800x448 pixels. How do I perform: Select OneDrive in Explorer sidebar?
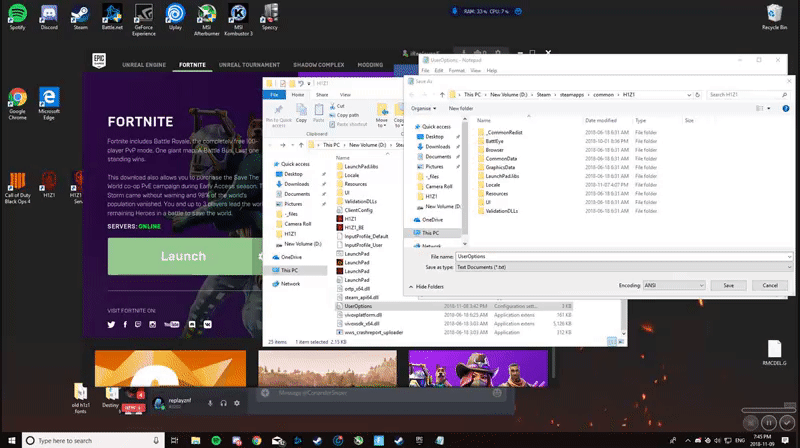[291, 257]
